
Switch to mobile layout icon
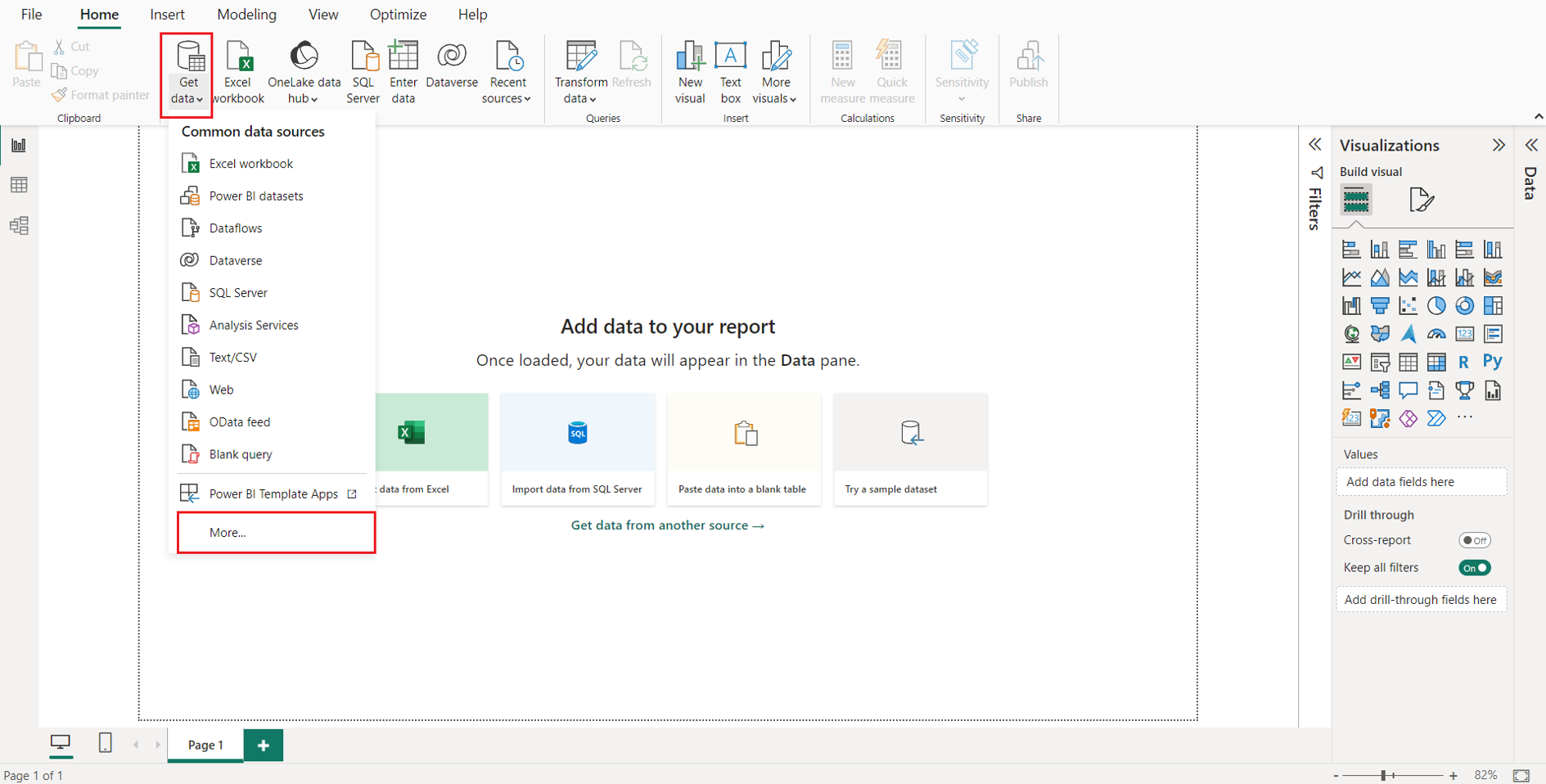pos(105,742)
